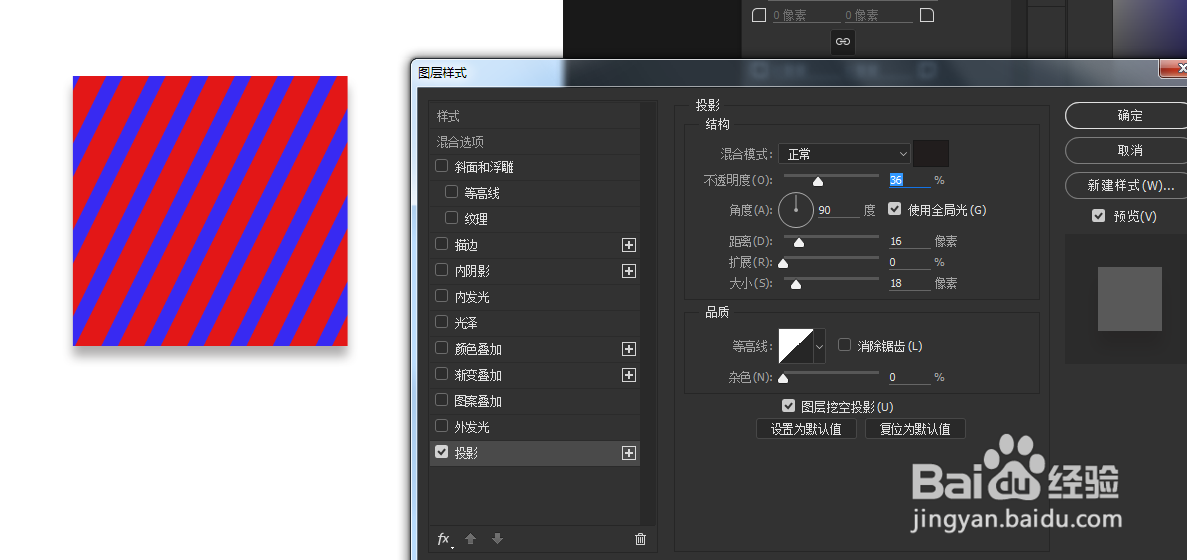The width and height of the screenshot is (1187, 560).
Task: Click the opacity value field
Action: pyautogui.click(x=909, y=180)
